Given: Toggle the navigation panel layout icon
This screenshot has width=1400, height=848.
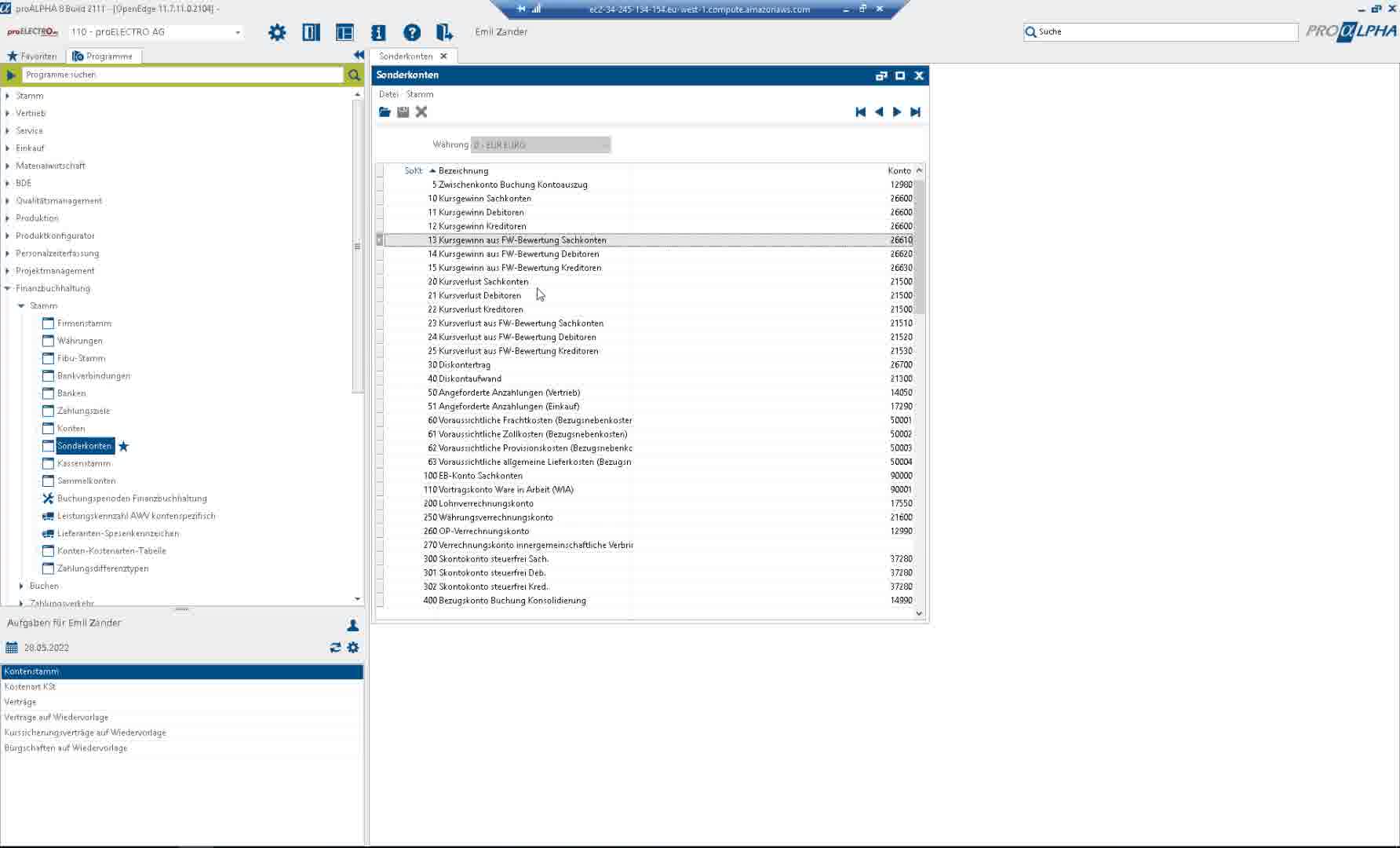Looking at the screenshot, I should (311, 32).
